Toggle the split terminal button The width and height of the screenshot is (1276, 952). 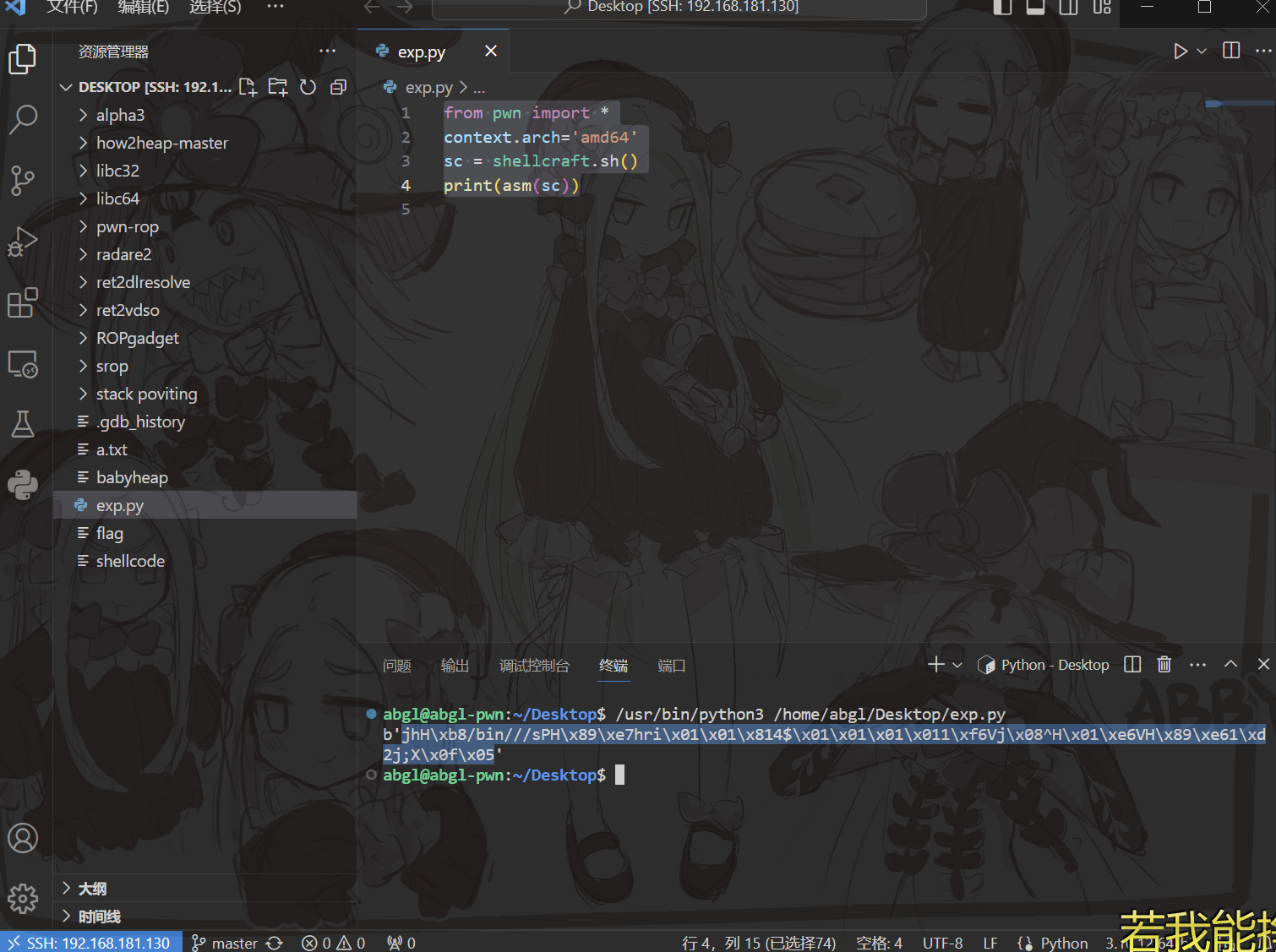point(1132,665)
